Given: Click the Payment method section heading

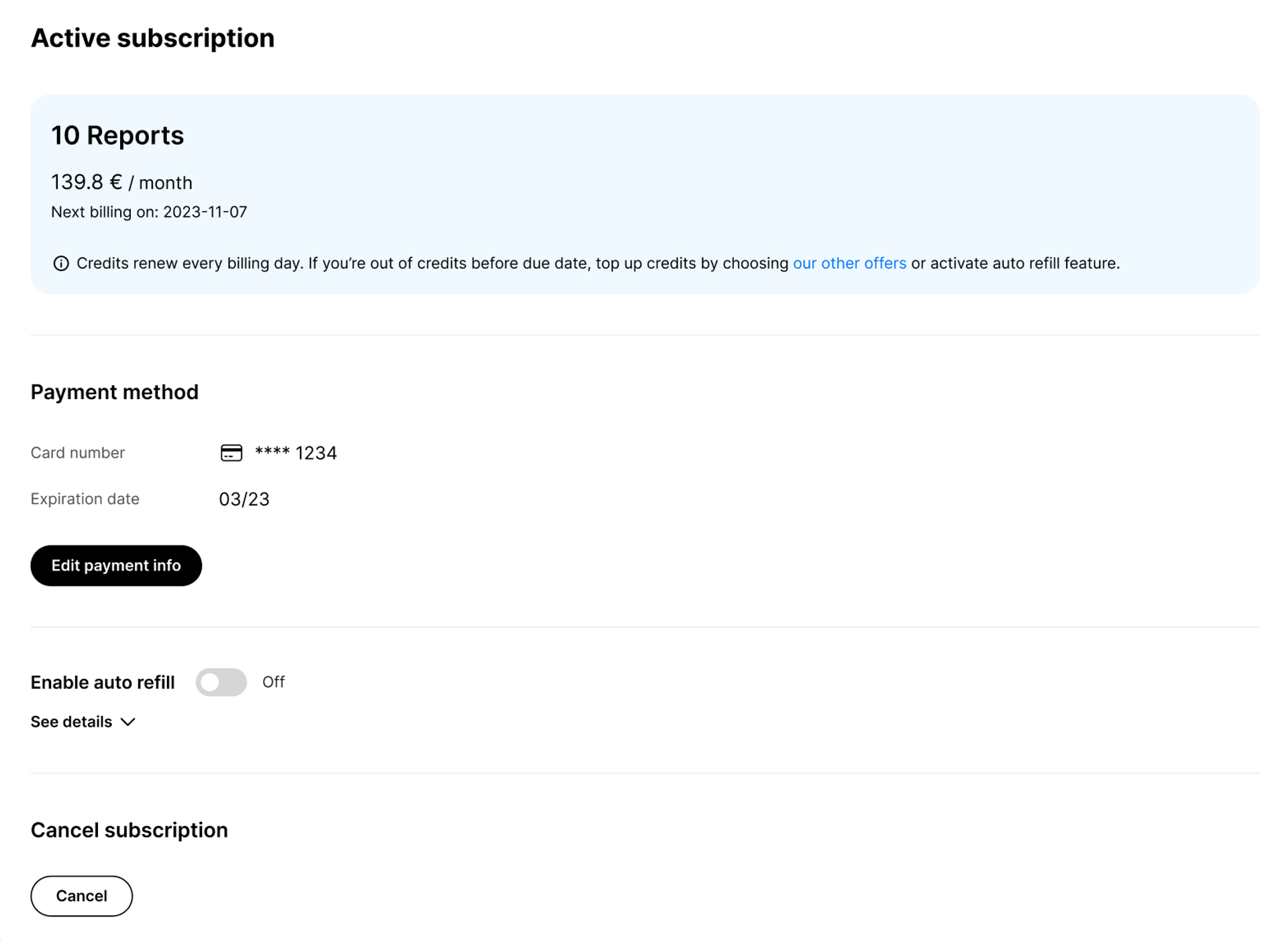Looking at the screenshot, I should coord(114,392).
